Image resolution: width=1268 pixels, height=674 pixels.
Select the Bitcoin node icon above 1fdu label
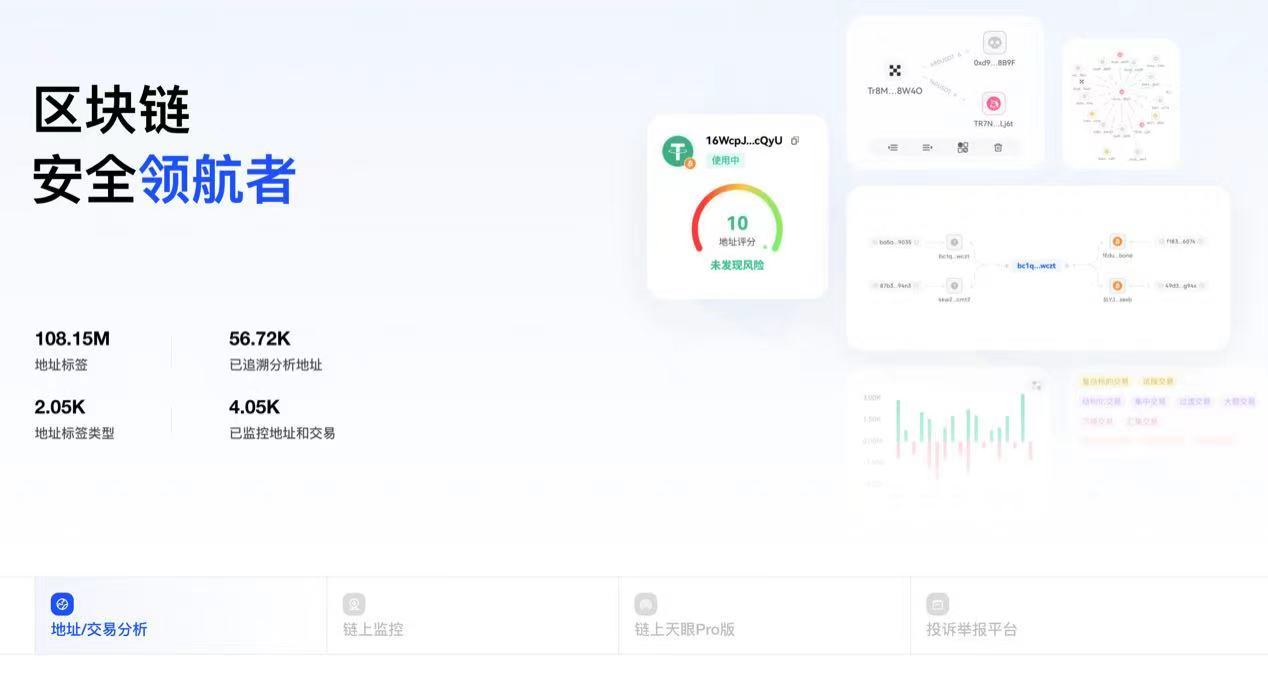[1117, 241]
